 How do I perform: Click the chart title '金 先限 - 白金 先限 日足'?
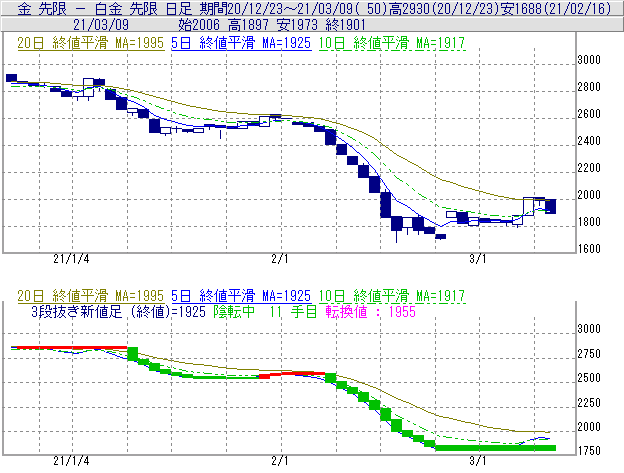pos(105,8)
